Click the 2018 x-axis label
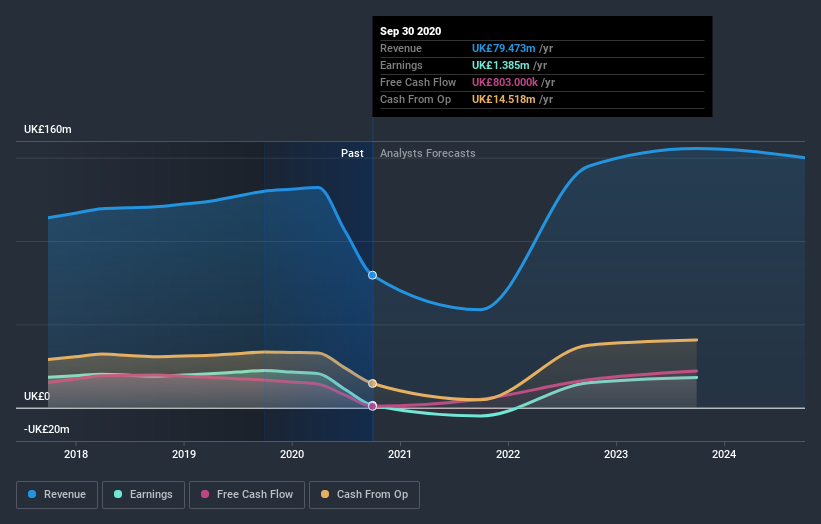 (76, 454)
